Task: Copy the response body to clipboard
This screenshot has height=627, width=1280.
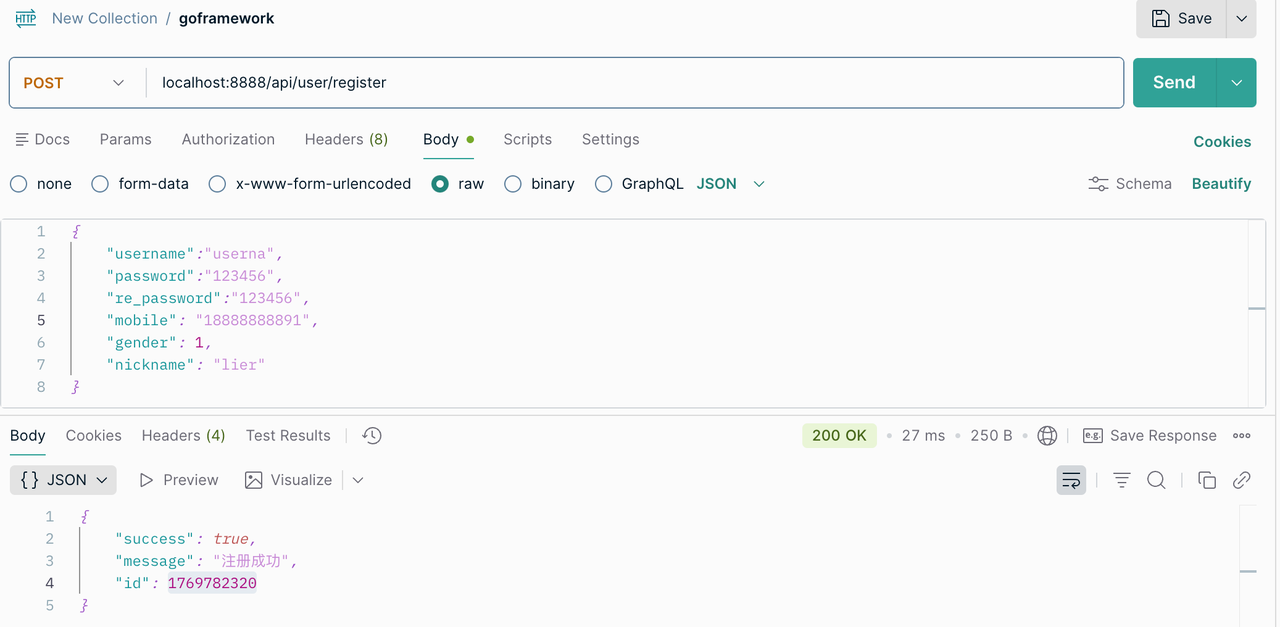Action: coord(1207,480)
